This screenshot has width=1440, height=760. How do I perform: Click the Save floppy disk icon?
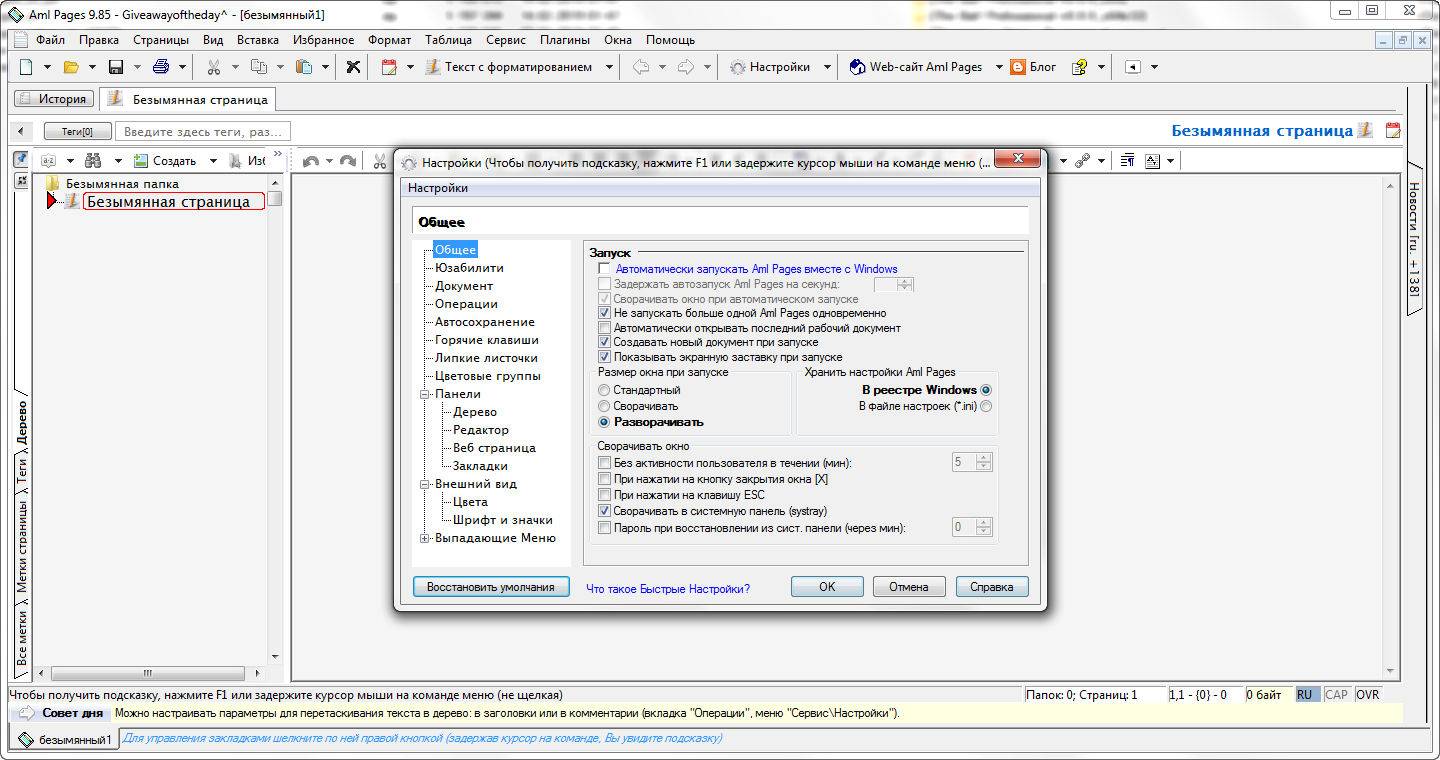116,67
